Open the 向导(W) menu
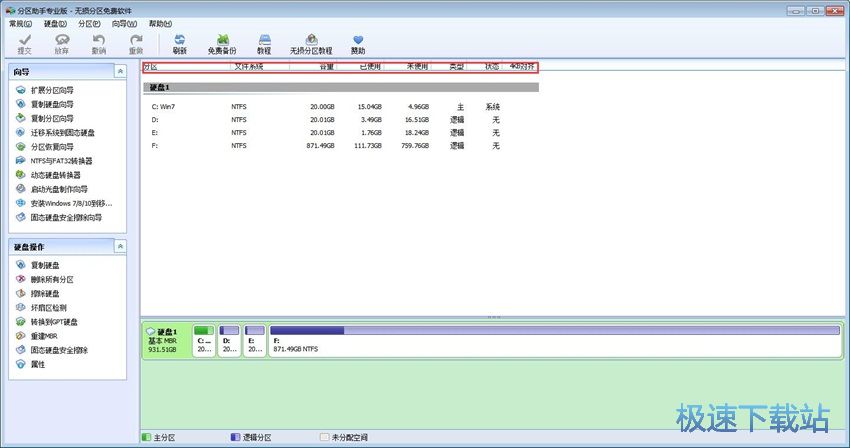 pyautogui.click(x=124, y=24)
